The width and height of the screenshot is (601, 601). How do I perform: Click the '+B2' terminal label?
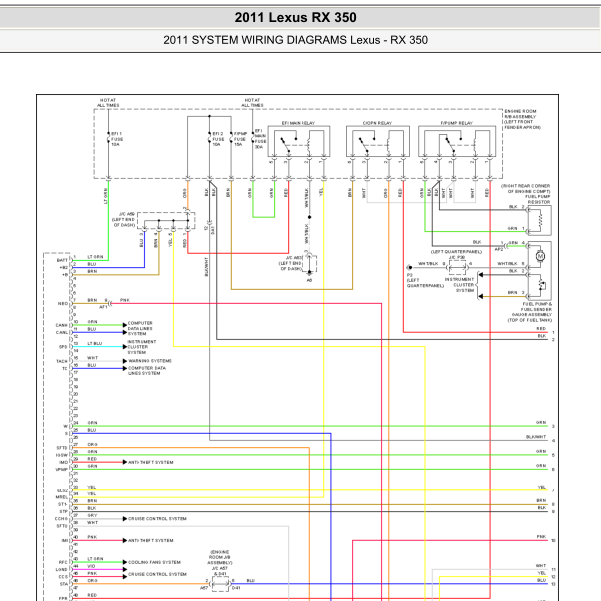click(64, 268)
